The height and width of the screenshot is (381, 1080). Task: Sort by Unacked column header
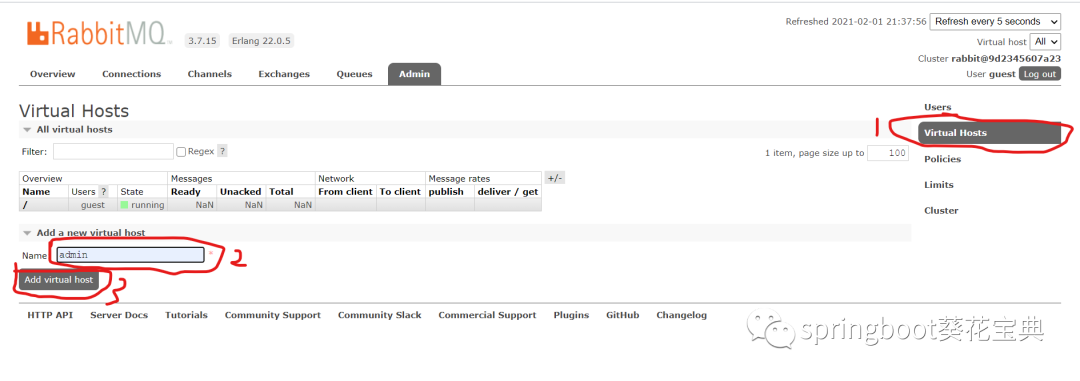[x=240, y=192]
